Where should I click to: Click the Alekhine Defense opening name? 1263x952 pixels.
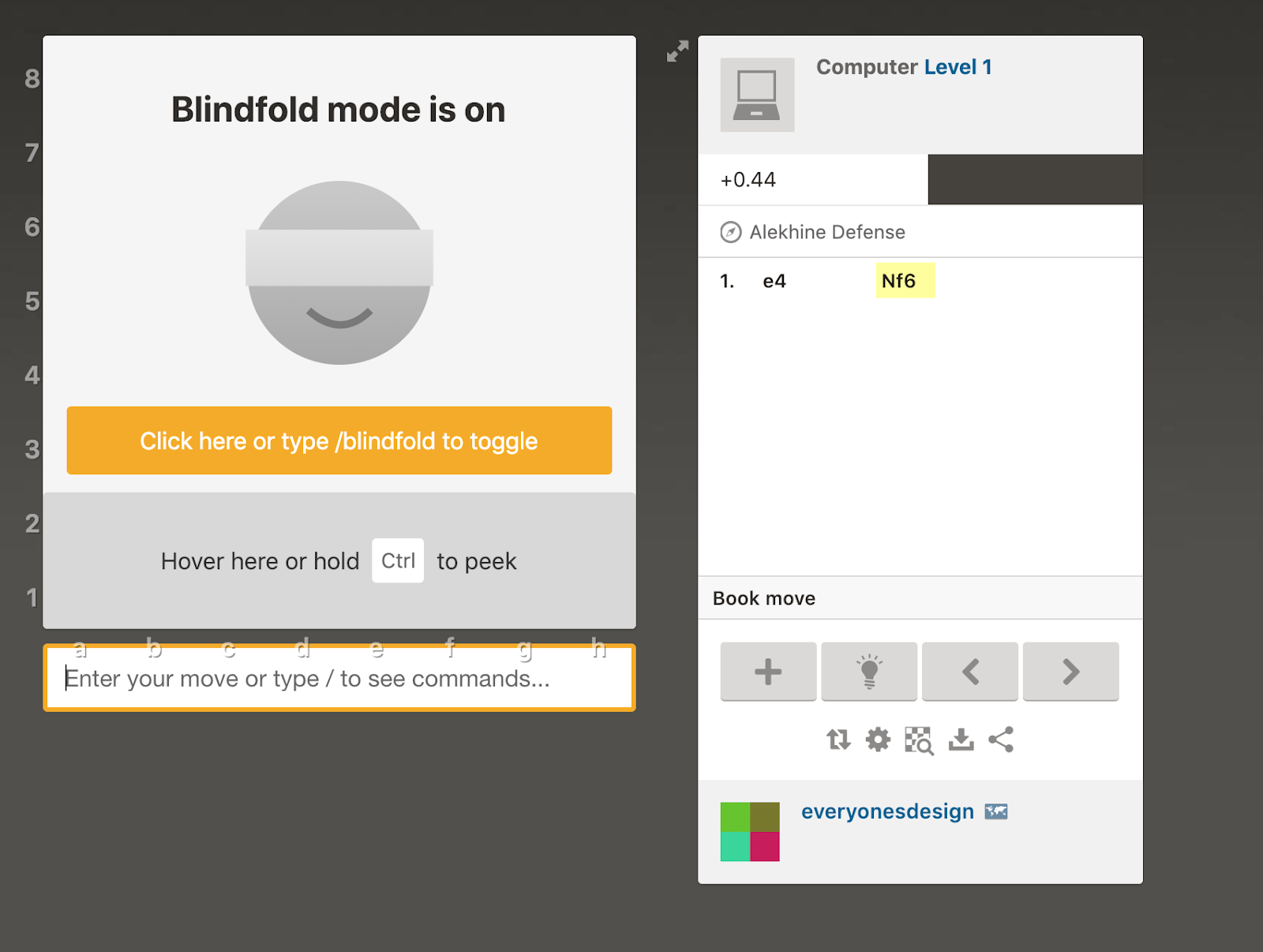[827, 232]
